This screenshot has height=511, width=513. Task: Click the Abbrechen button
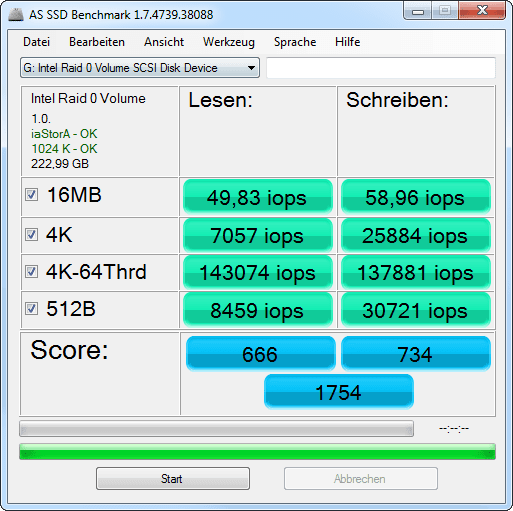coord(361,479)
